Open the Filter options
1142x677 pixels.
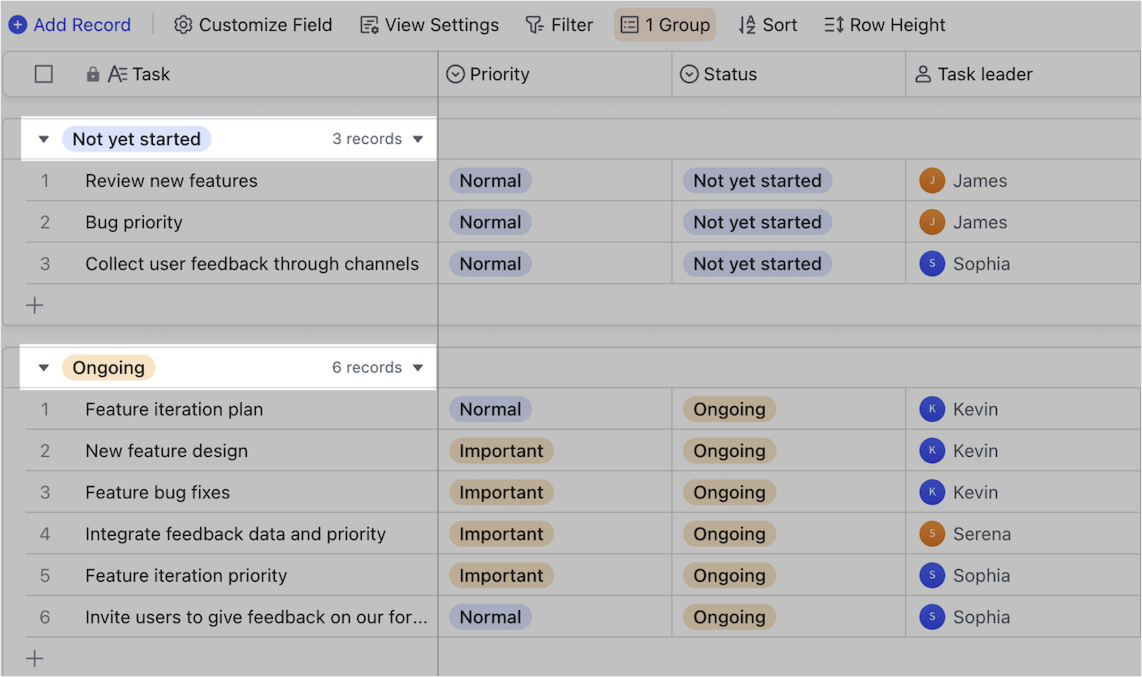[559, 25]
